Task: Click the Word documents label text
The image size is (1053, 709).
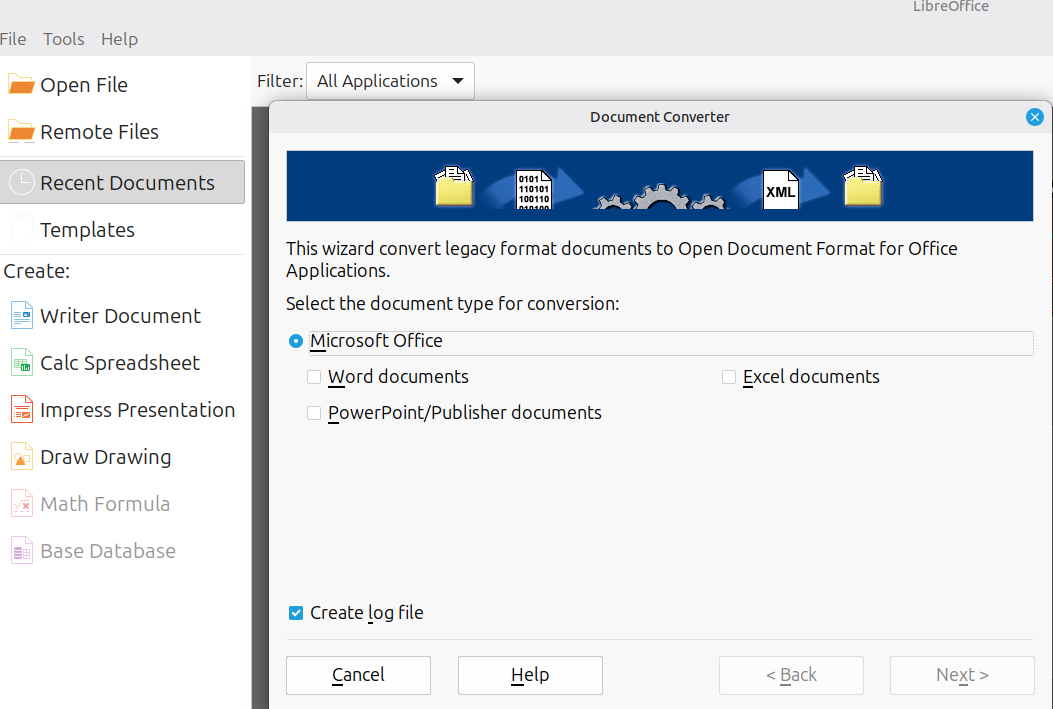Action: coord(398,377)
